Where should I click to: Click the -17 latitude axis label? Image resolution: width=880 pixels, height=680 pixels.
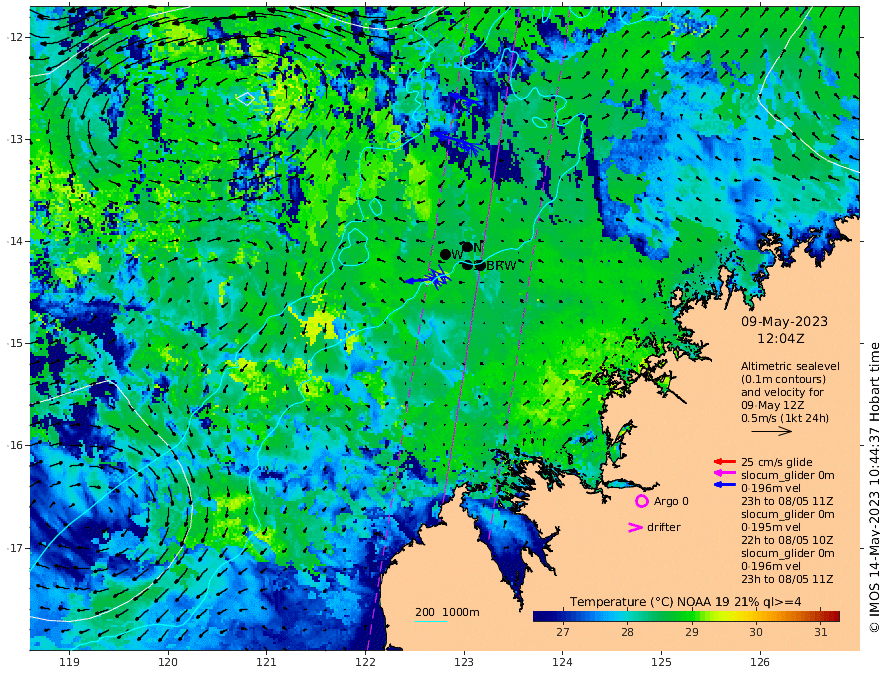click(15, 548)
